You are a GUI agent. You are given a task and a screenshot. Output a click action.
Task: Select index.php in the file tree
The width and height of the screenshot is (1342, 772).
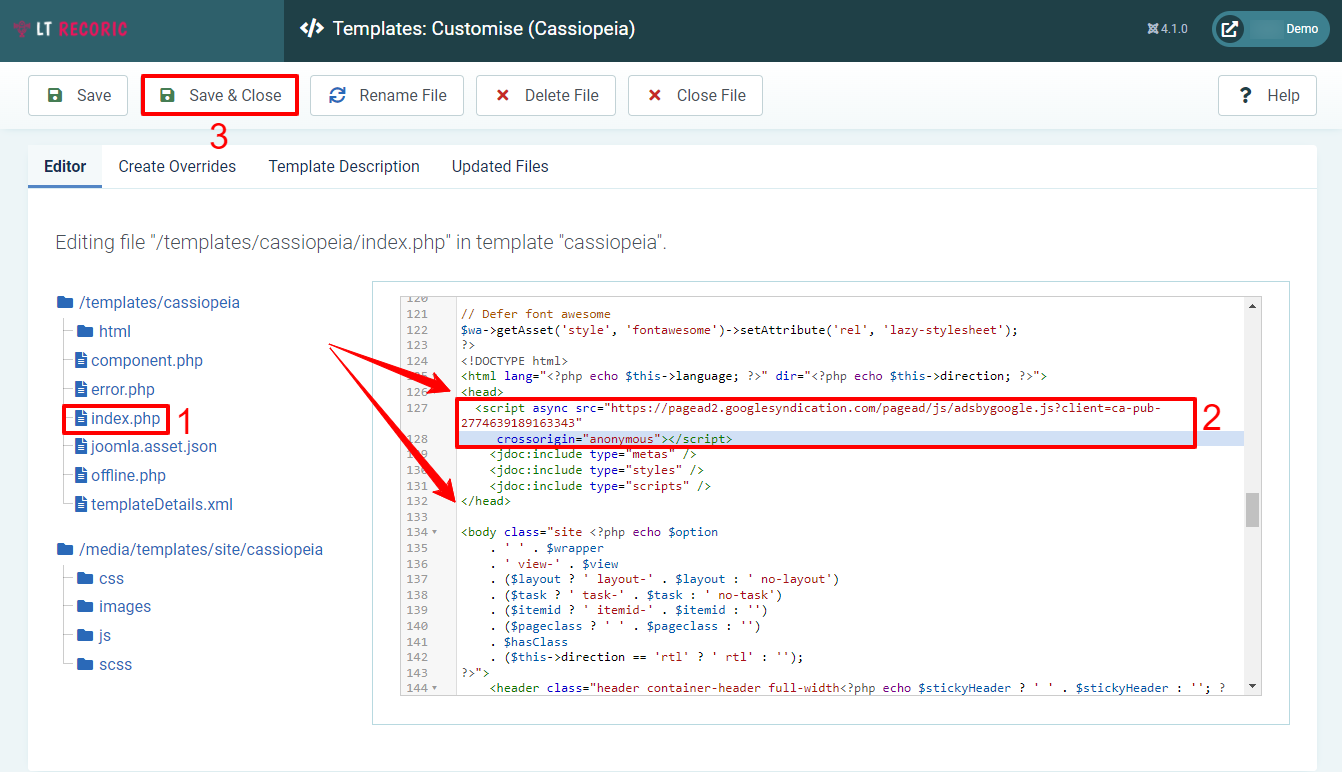pos(125,418)
